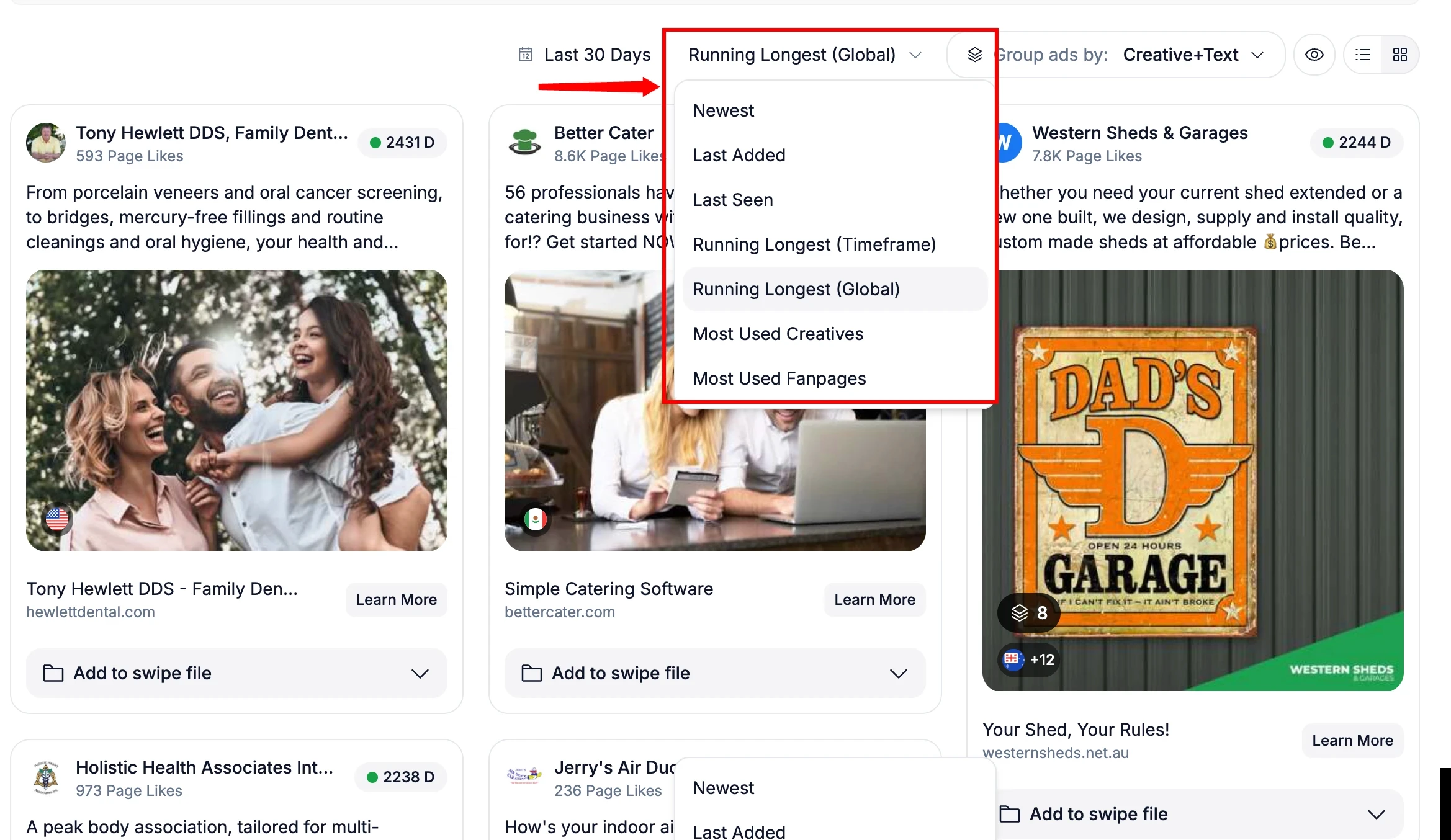This screenshot has height=840, width=1451.
Task: Switch to grid view layout icon
Action: 1399,55
